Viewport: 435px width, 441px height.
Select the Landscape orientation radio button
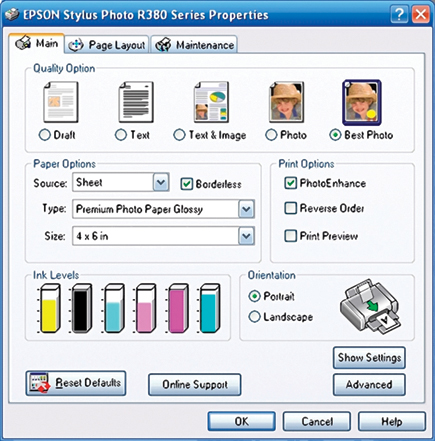click(254, 317)
